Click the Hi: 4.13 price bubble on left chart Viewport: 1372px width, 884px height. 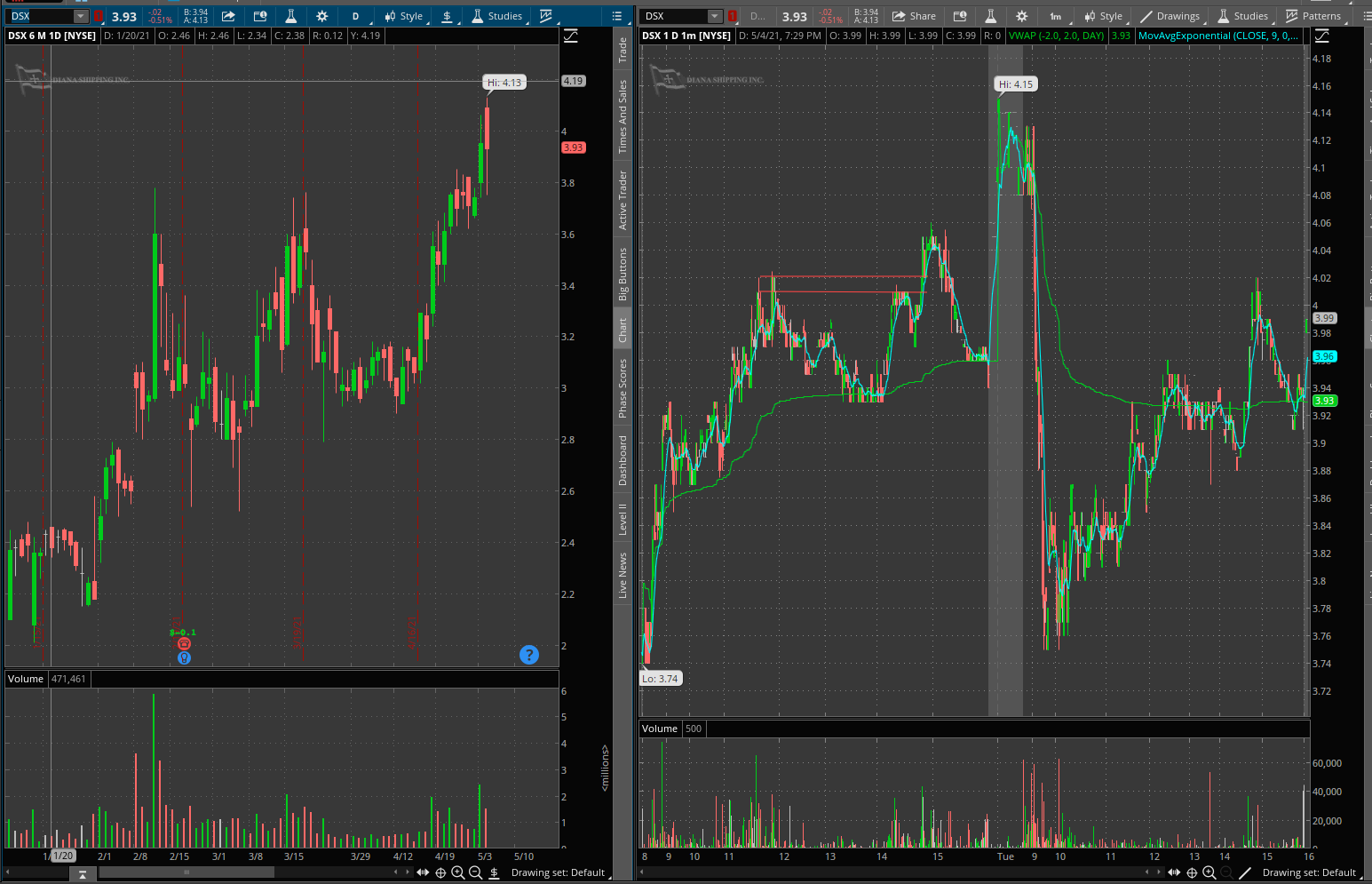[504, 82]
